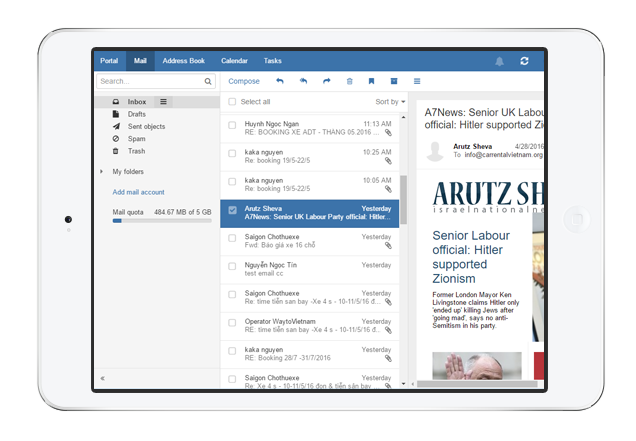Click the mail quota progress bar
The image size is (636, 441).
click(x=162, y=221)
